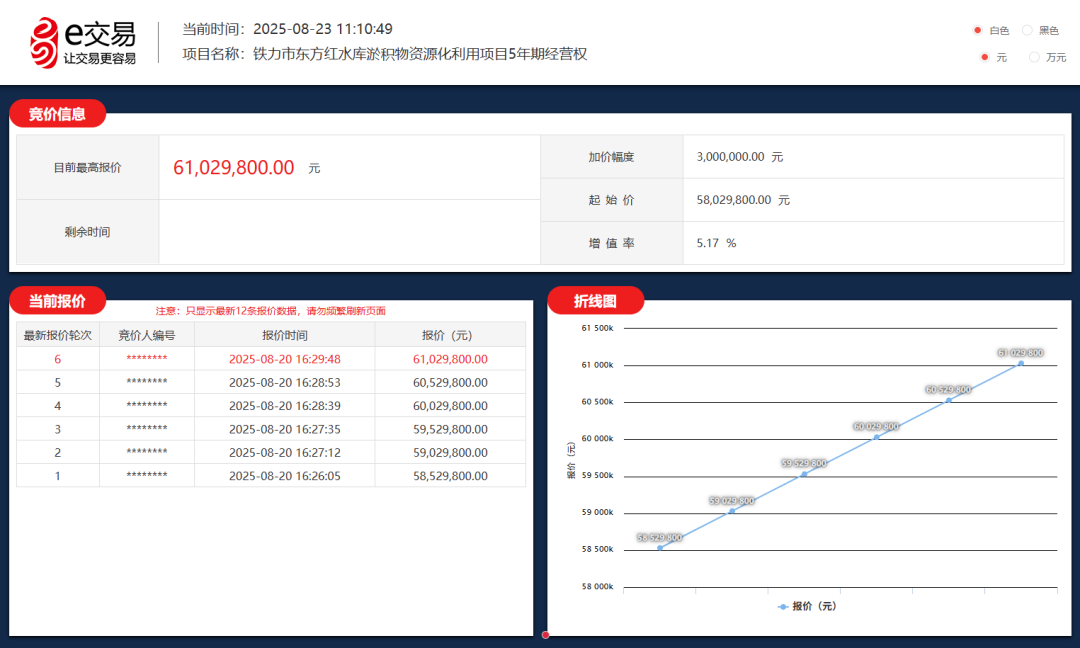This screenshot has width=1080, height=648.
Task: Open the 竞价信息 section header
Action: (x=57, y=114)
